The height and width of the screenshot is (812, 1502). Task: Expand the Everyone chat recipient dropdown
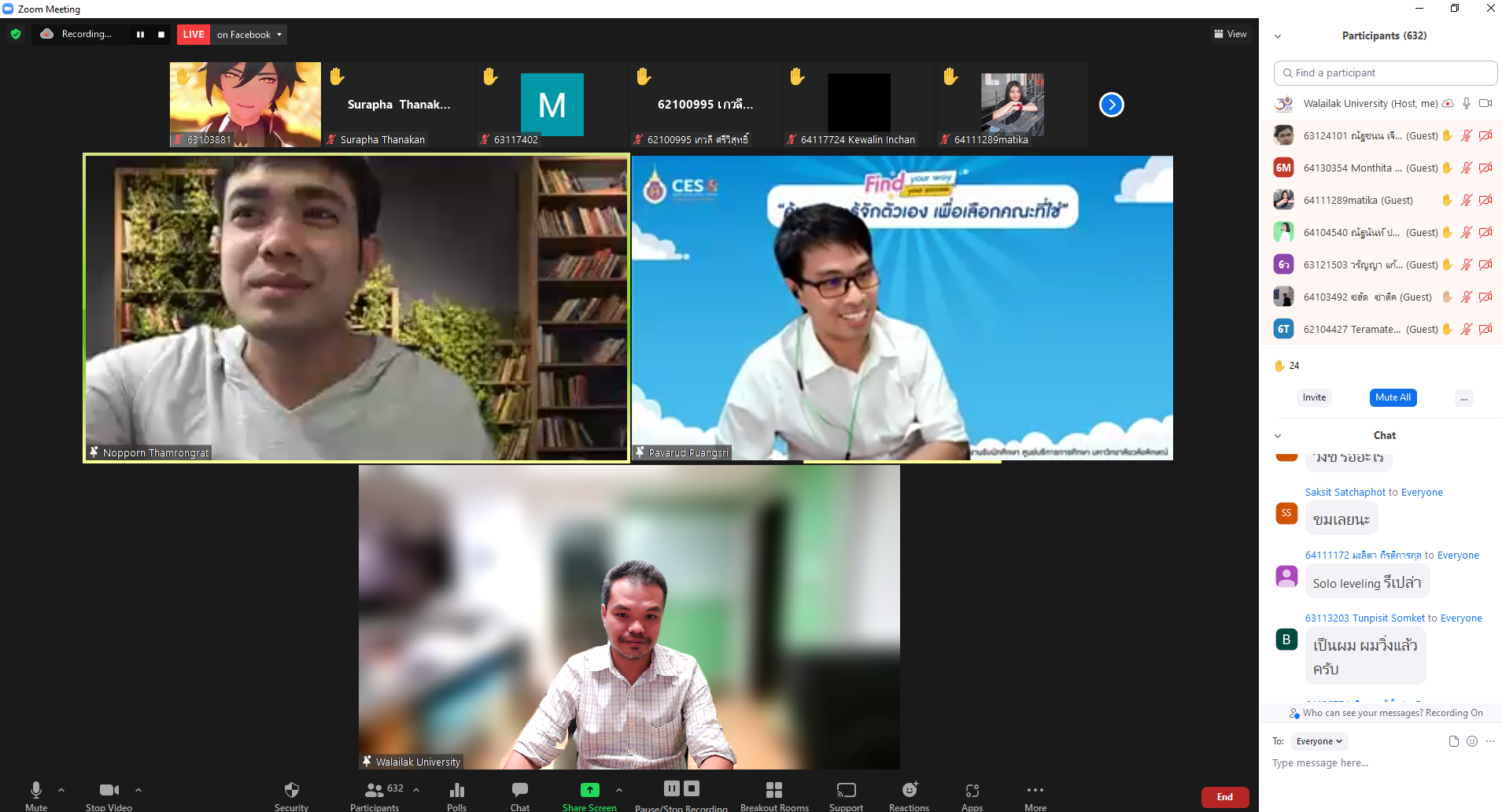(1319, 741)
